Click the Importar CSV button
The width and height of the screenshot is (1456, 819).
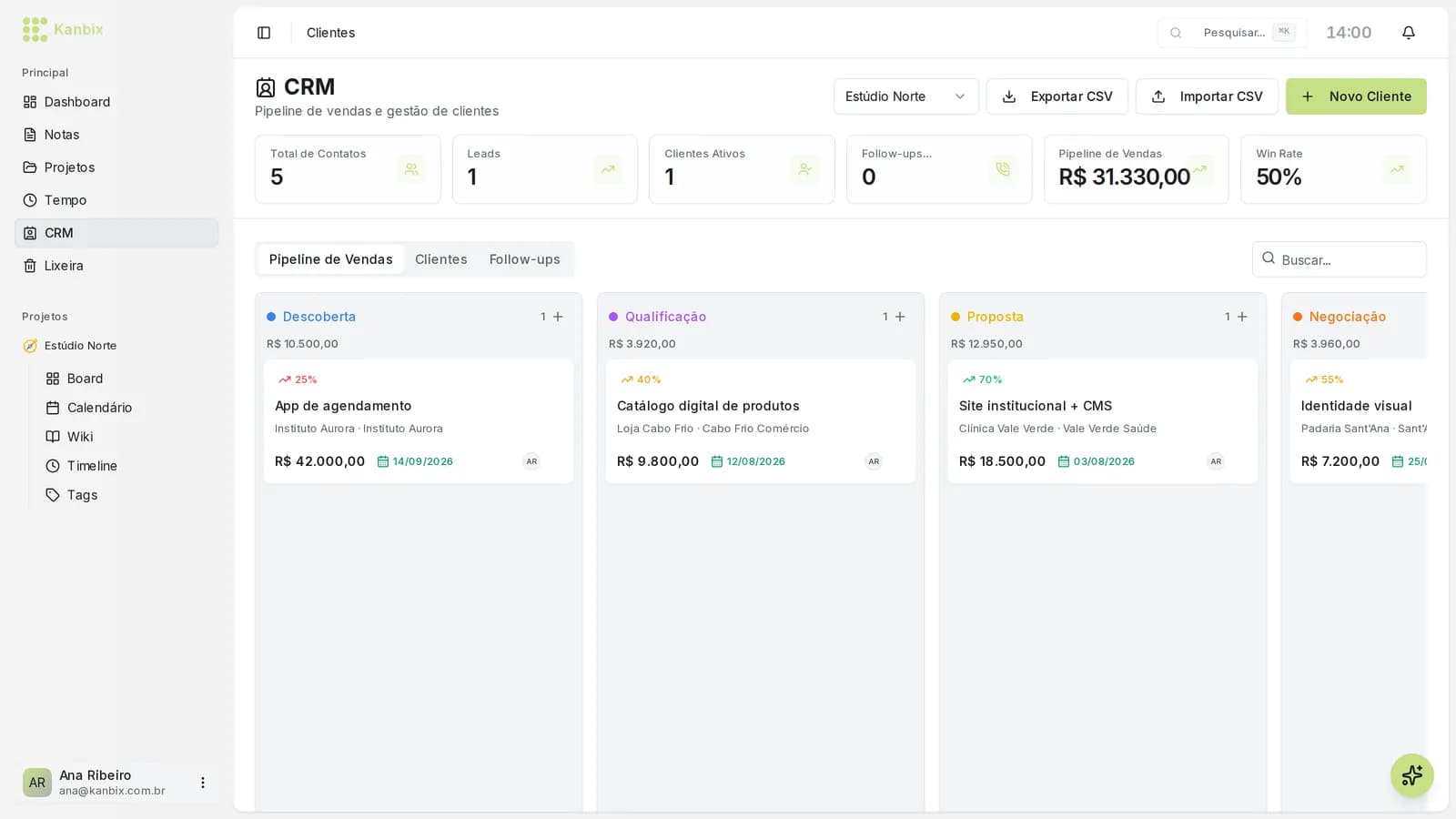pyautogui.click(x=1207, y=96)
